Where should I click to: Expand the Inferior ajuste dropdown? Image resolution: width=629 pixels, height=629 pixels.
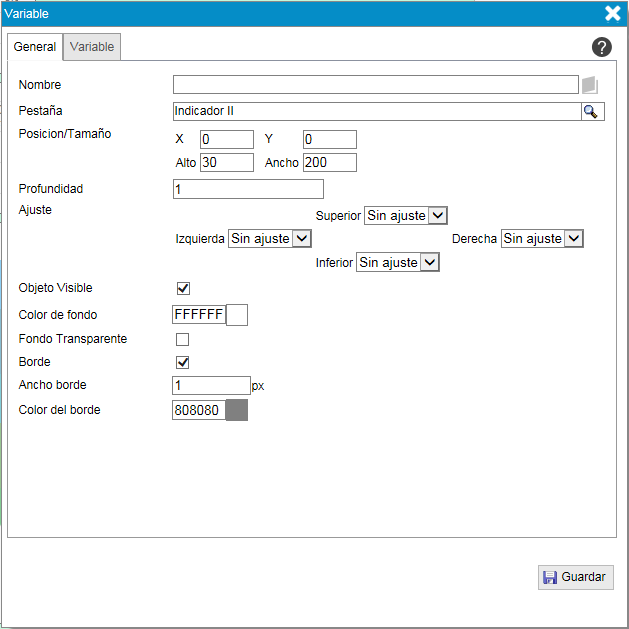pos(398,262)
